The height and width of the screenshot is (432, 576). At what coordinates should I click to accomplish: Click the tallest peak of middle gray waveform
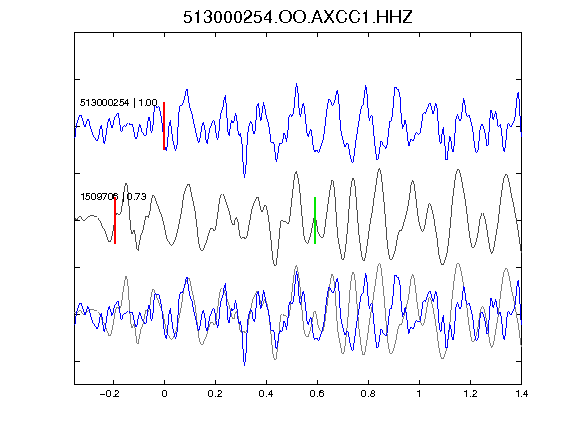[379, 170]
